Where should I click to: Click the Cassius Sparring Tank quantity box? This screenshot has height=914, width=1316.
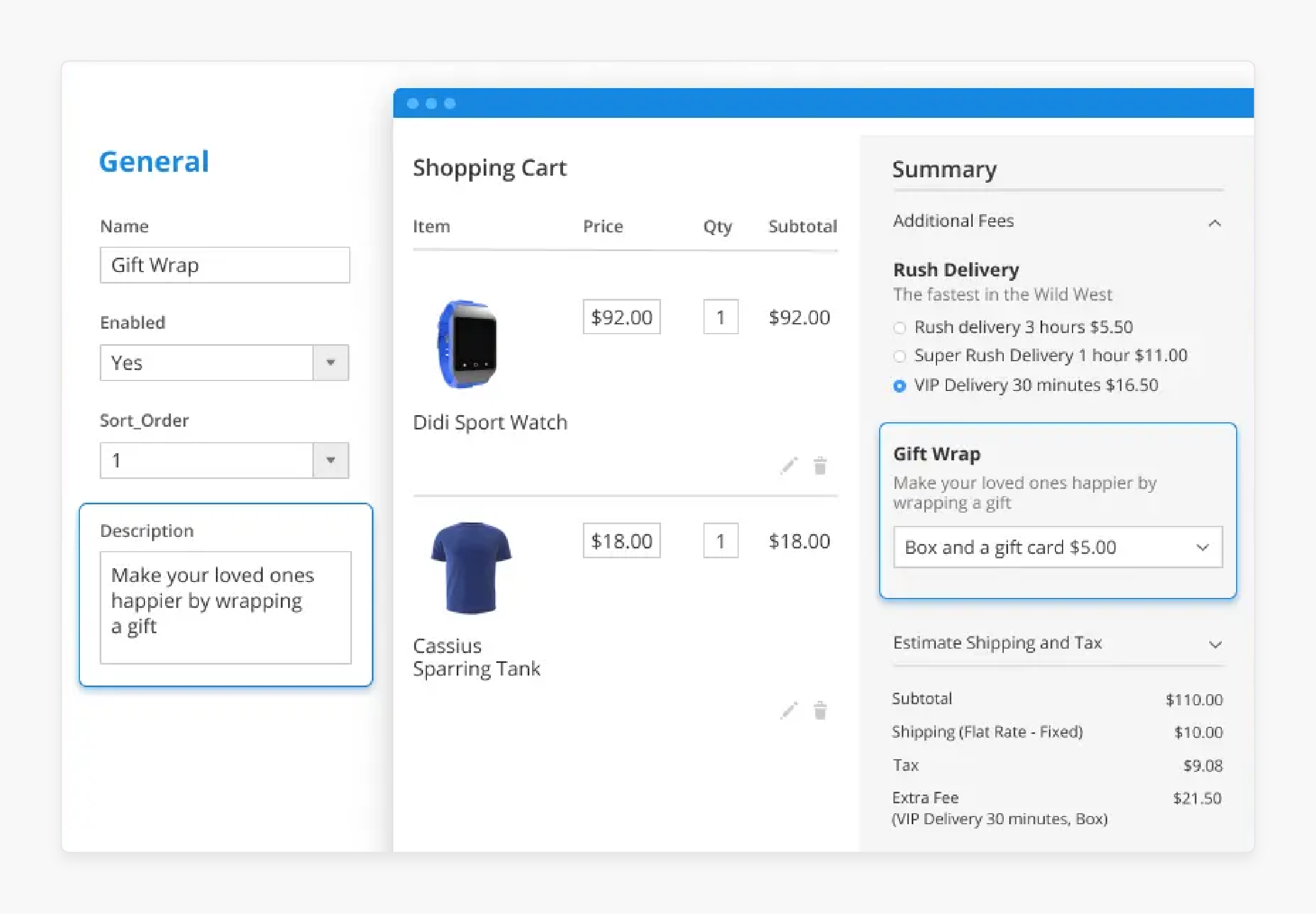tap(721, 541)
